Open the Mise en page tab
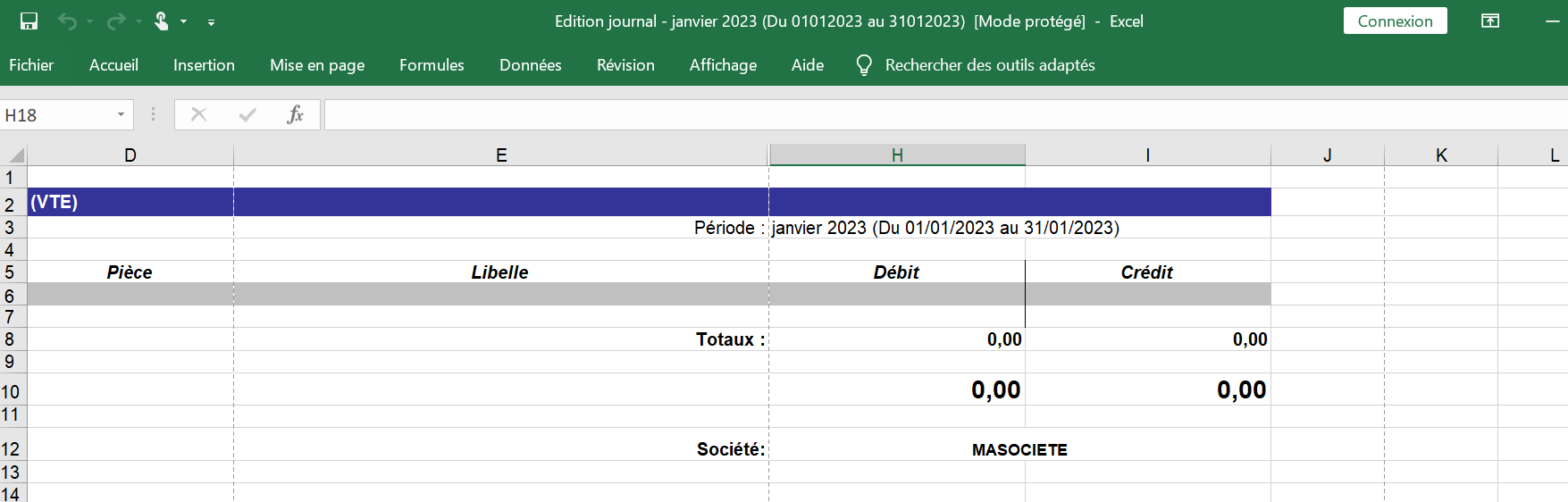 [x=317, y=65]
